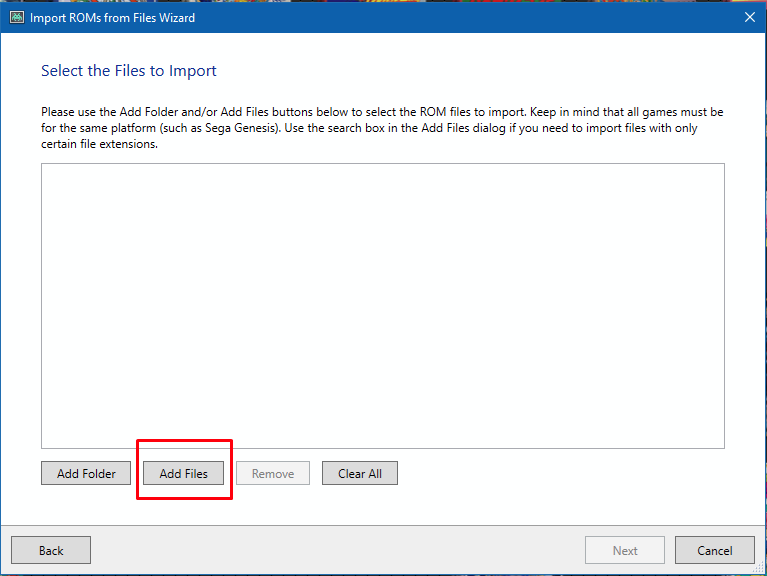This screenshot has height=576, width=767.
Task: Open the Add Folder dialog
Action: click(86, 473)
